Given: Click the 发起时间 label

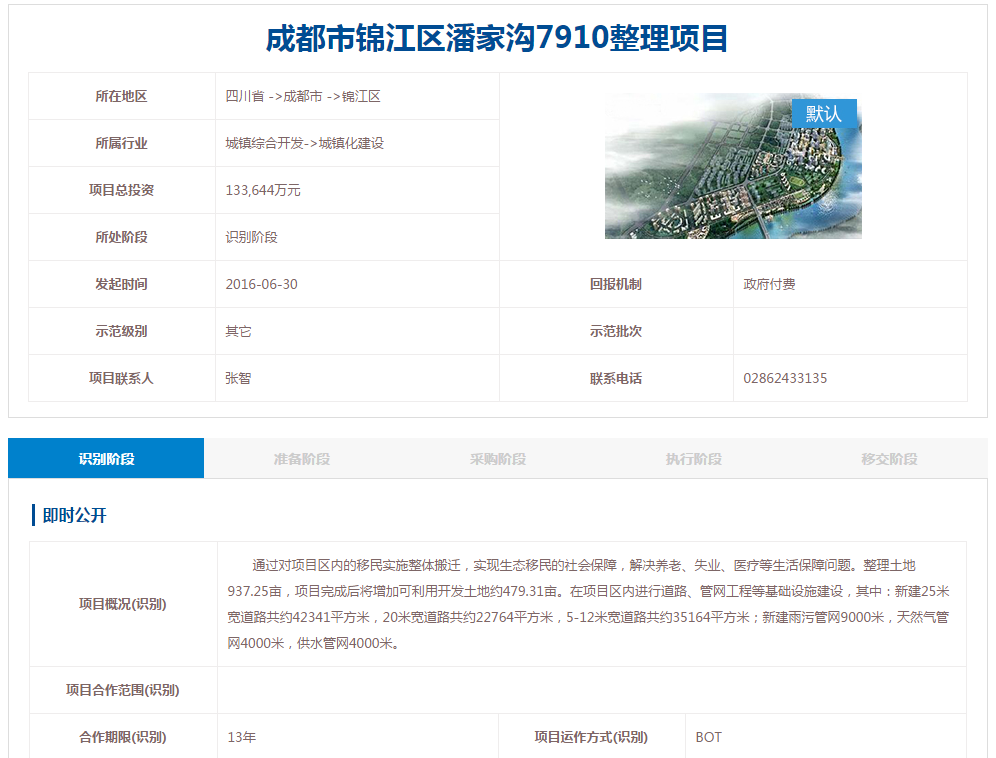Looking at the screenshot, I should point(121,285).
